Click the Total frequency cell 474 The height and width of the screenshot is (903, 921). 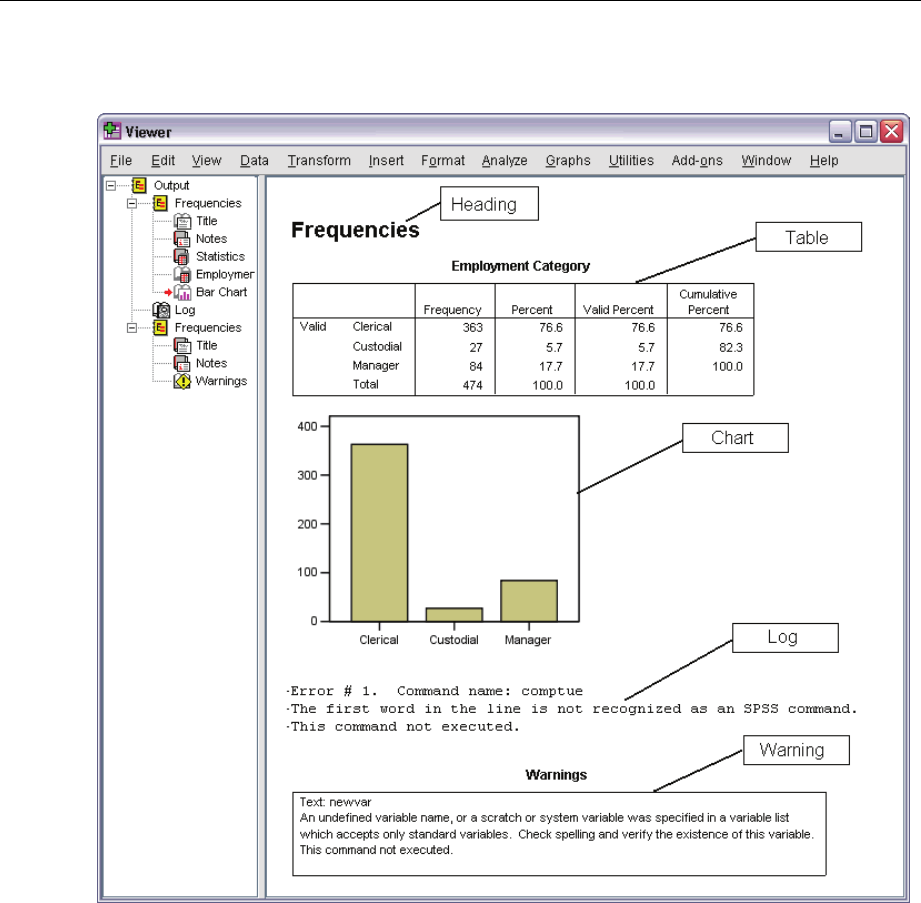(472, 385)
